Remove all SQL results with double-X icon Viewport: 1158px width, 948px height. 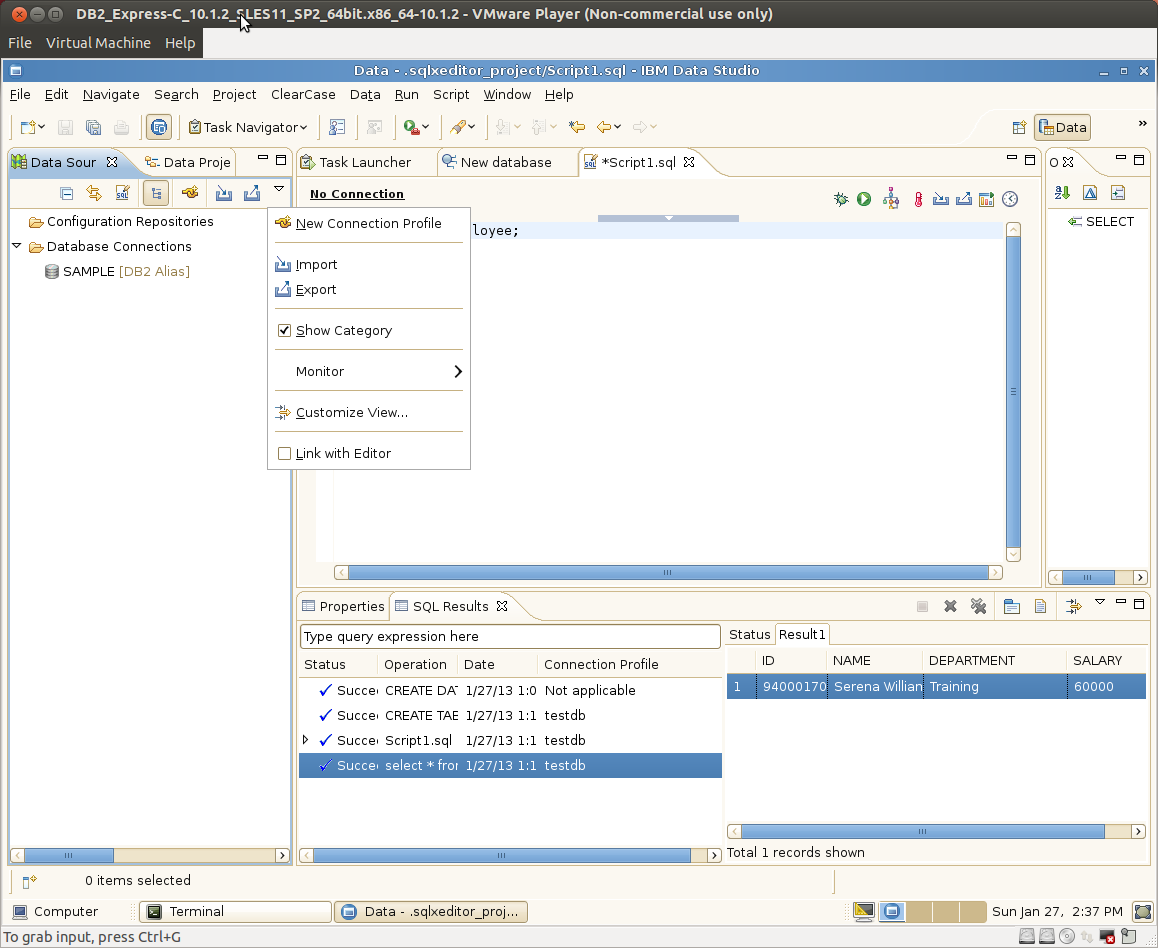(978, 605)
